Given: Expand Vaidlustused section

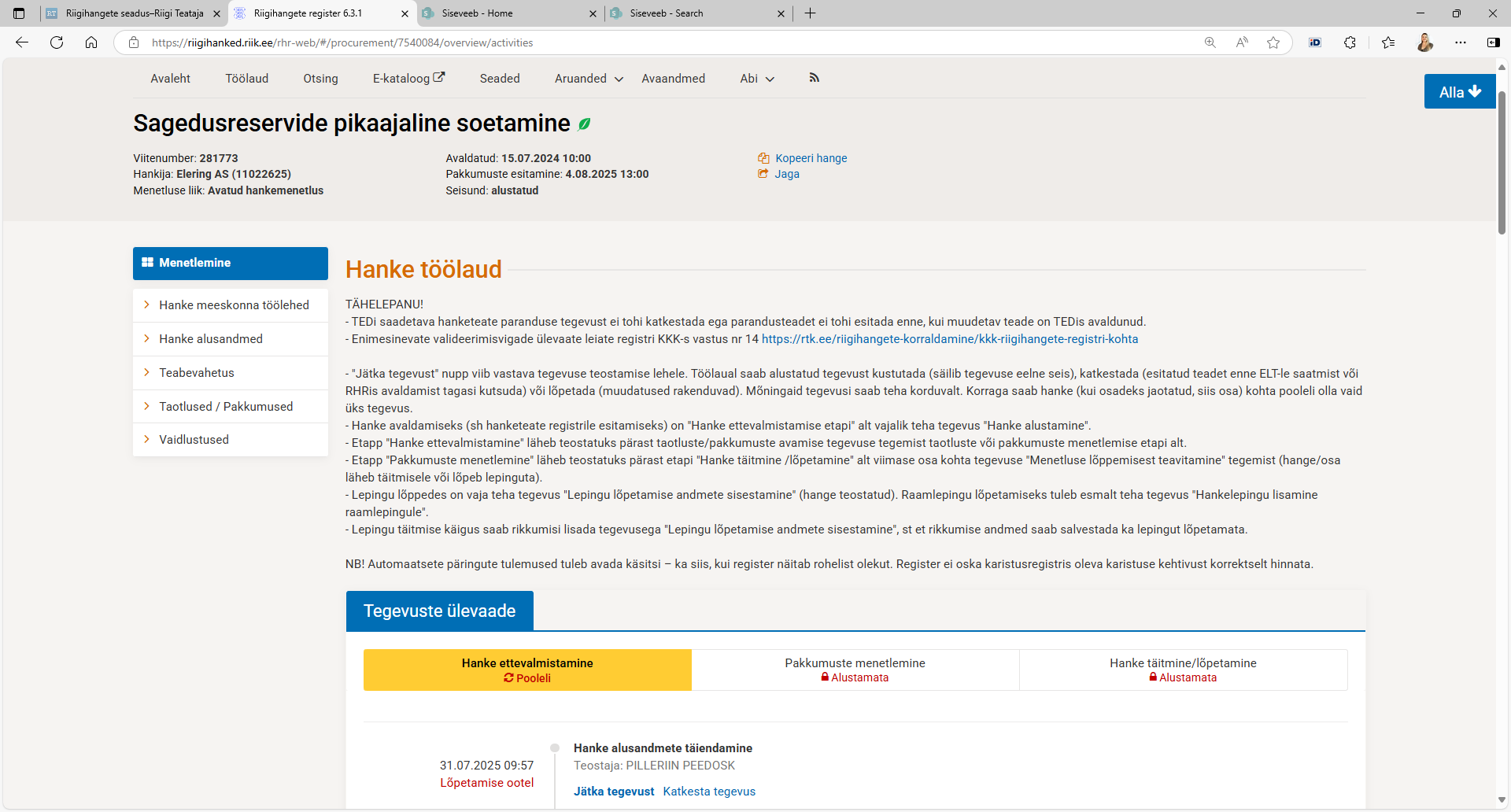Looking at the screenshot, I should 231,440.
